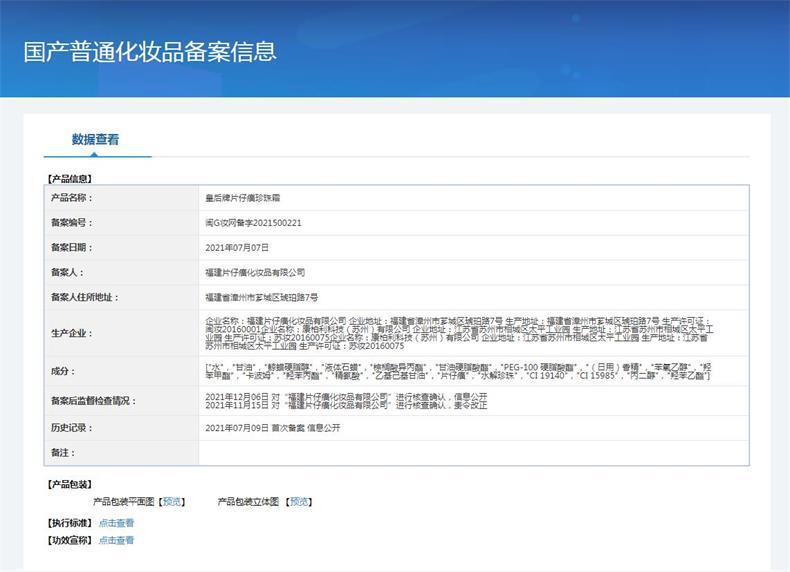Open 点击查看 link beside 功效宣称
790x572 pixels.
pyautogui.click(x=116, y=540)
